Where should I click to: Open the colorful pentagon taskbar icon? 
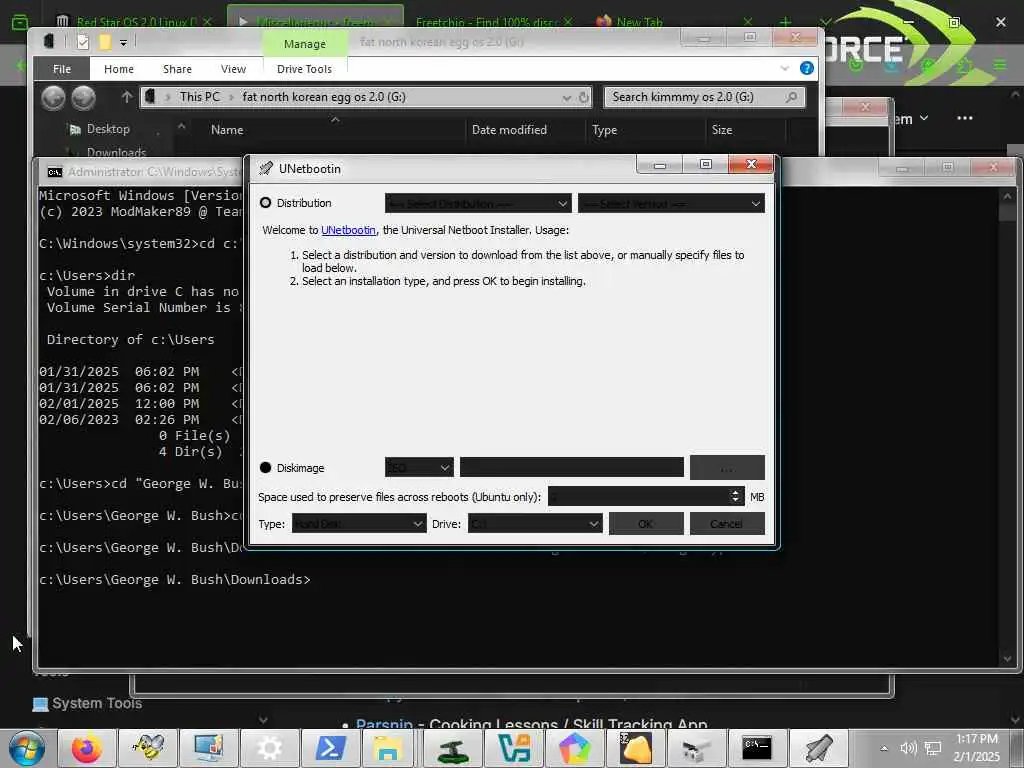tap(574, 748)
